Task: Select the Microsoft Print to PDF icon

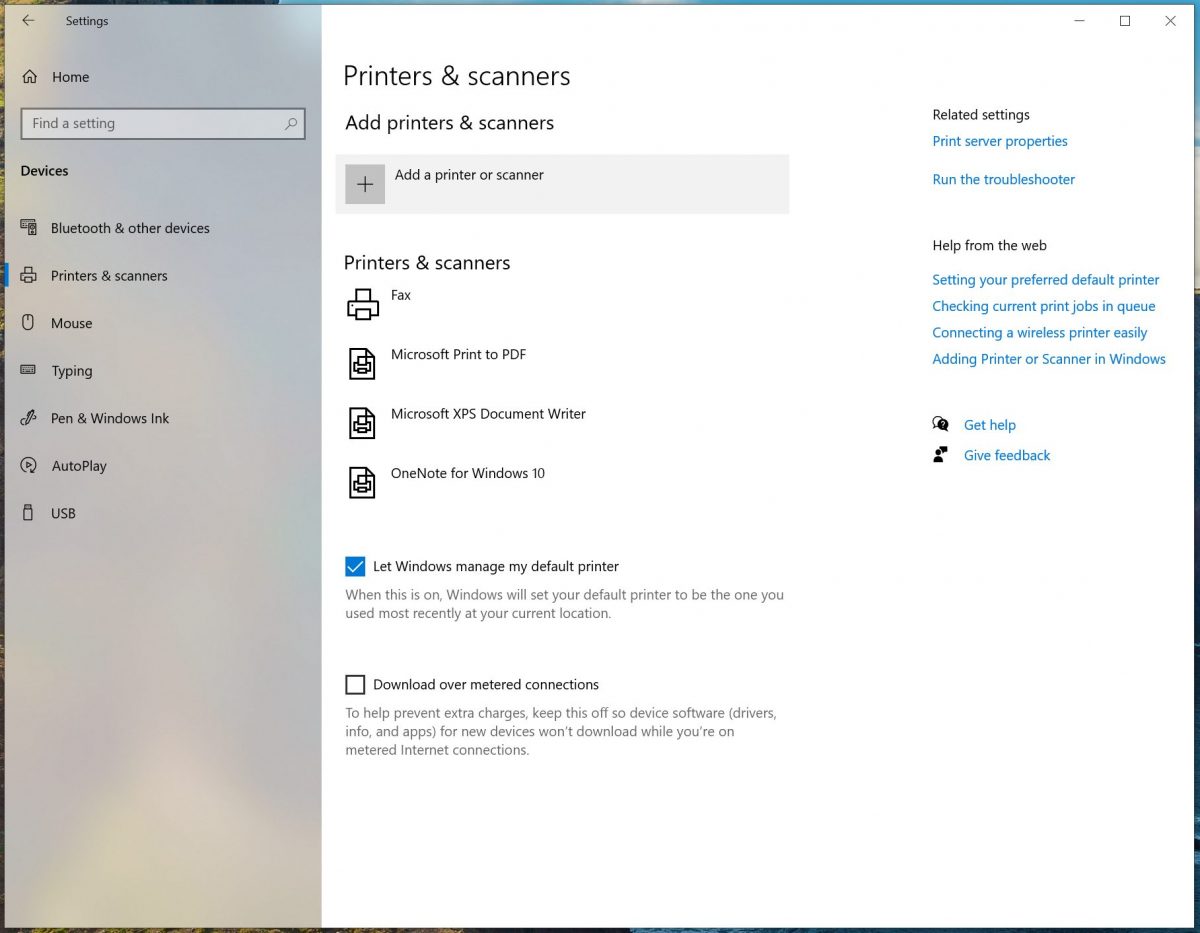Action: (x=363, y=363)
